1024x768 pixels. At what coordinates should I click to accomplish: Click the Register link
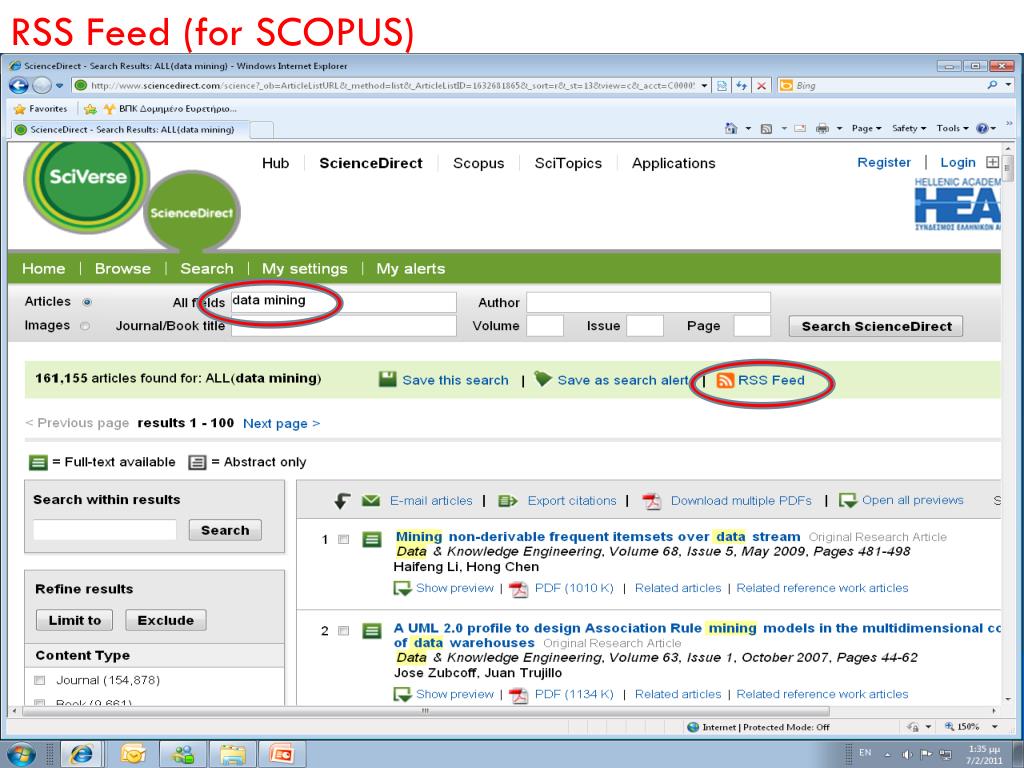coord(884,162)
